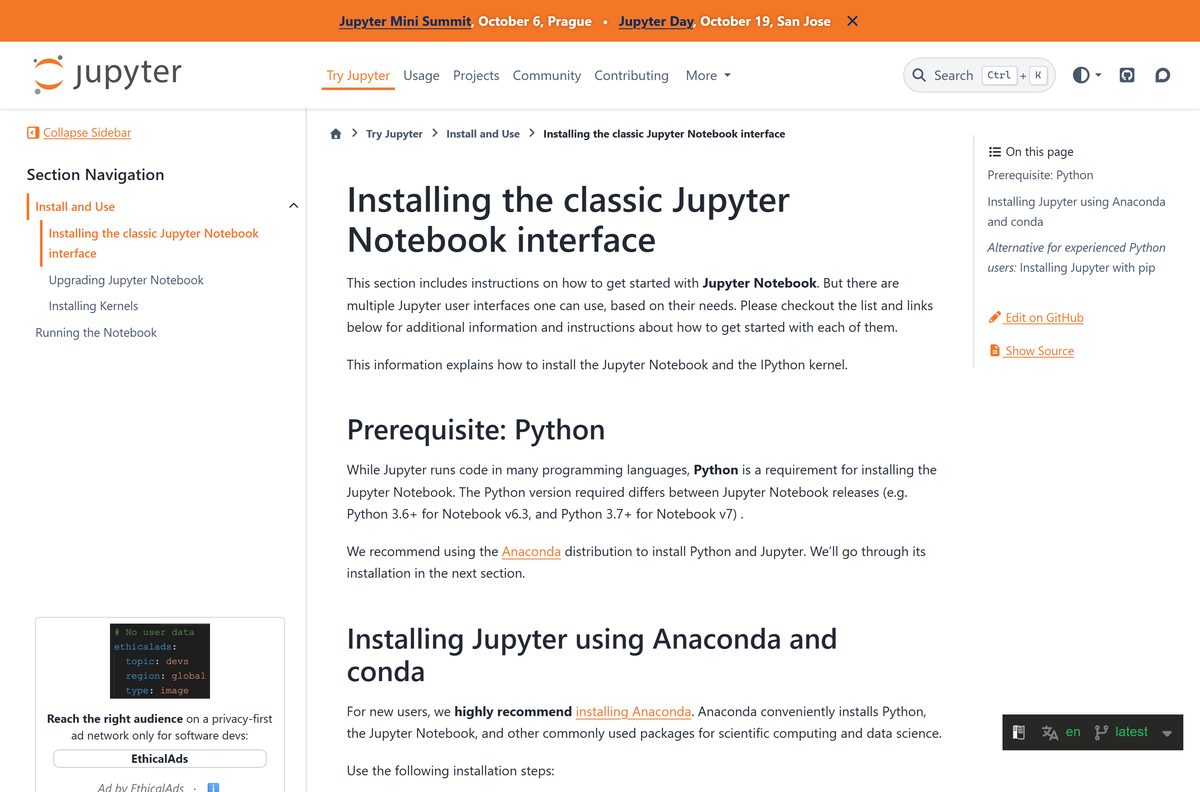Image resolution: width=1200 pixels, height=792 pixels.
Task: Click the Collapse Sidebar arrow icon
Action: point(33,132)
